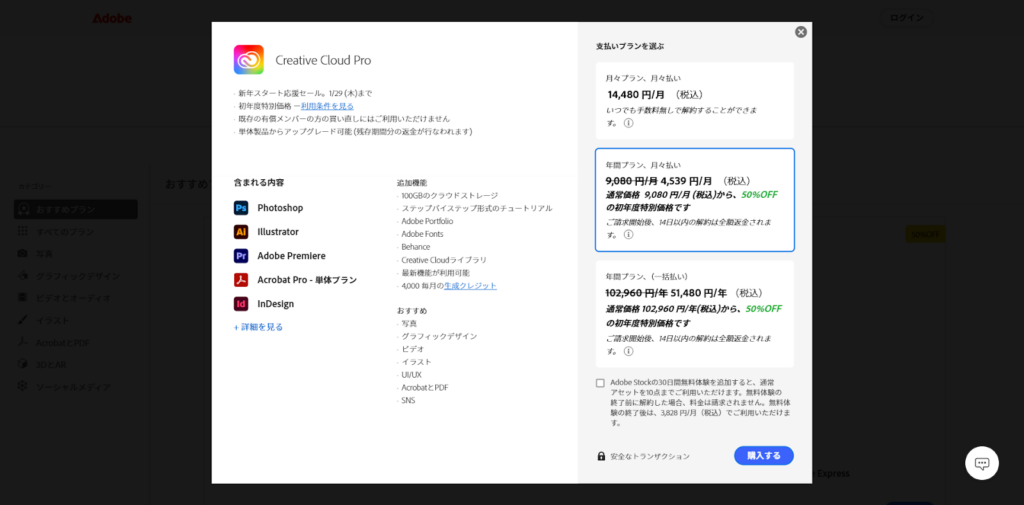Open the chat support bubble
1024x505 pixels.
pos(982,463)
